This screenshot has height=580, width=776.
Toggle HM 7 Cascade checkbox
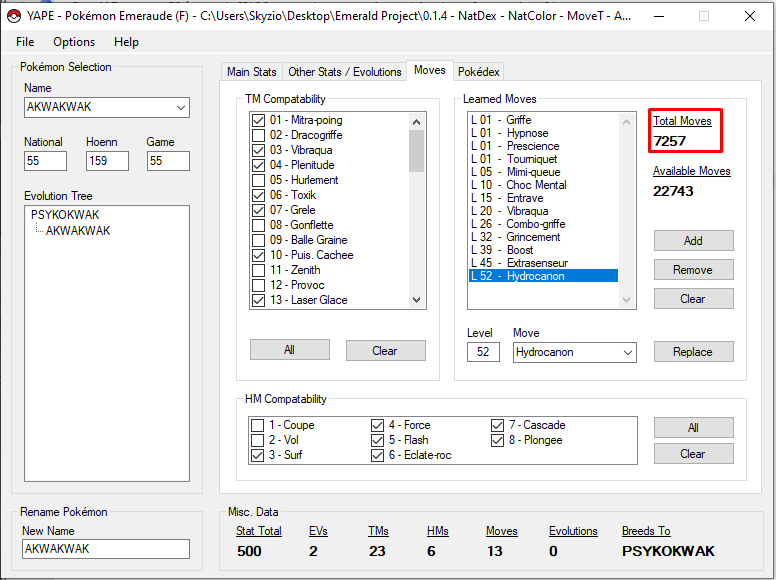497,425
